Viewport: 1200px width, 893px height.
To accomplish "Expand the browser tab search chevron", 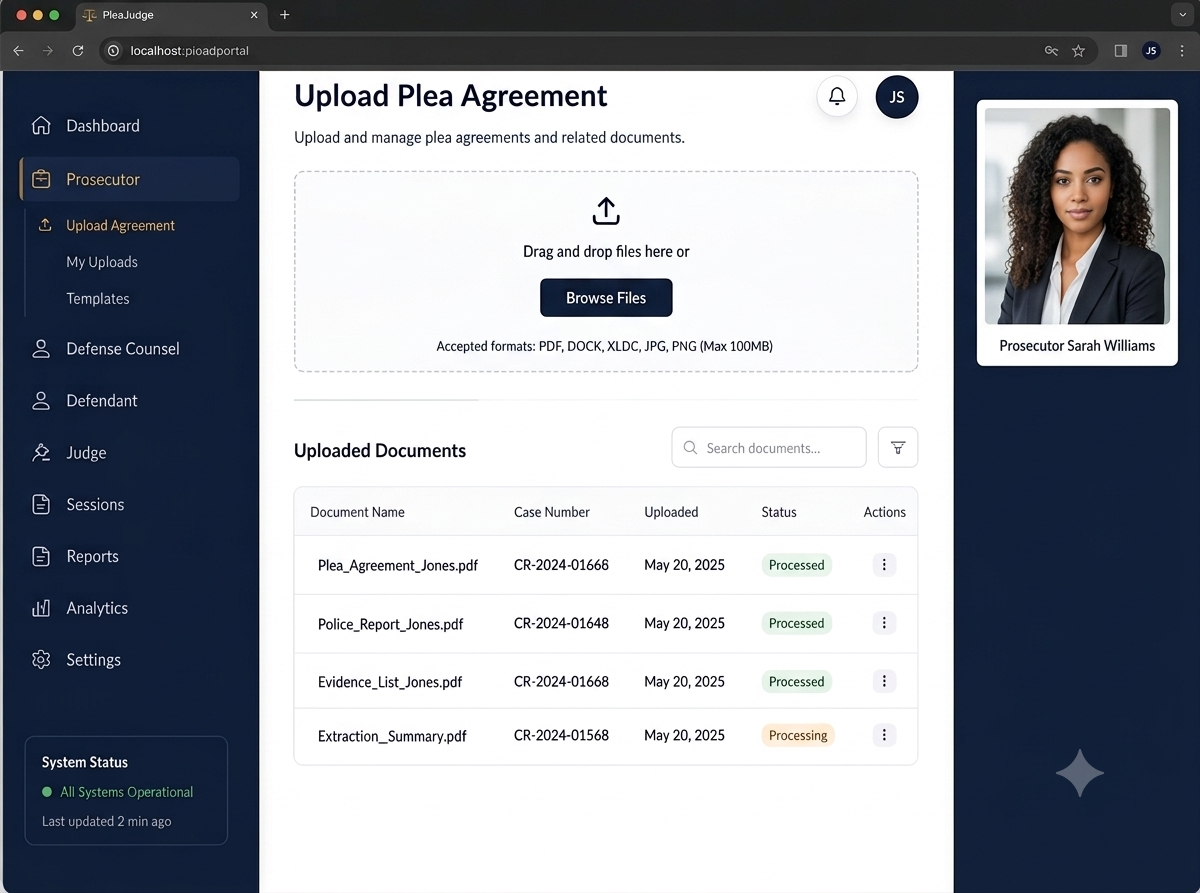I will (x=1182, y=15).
